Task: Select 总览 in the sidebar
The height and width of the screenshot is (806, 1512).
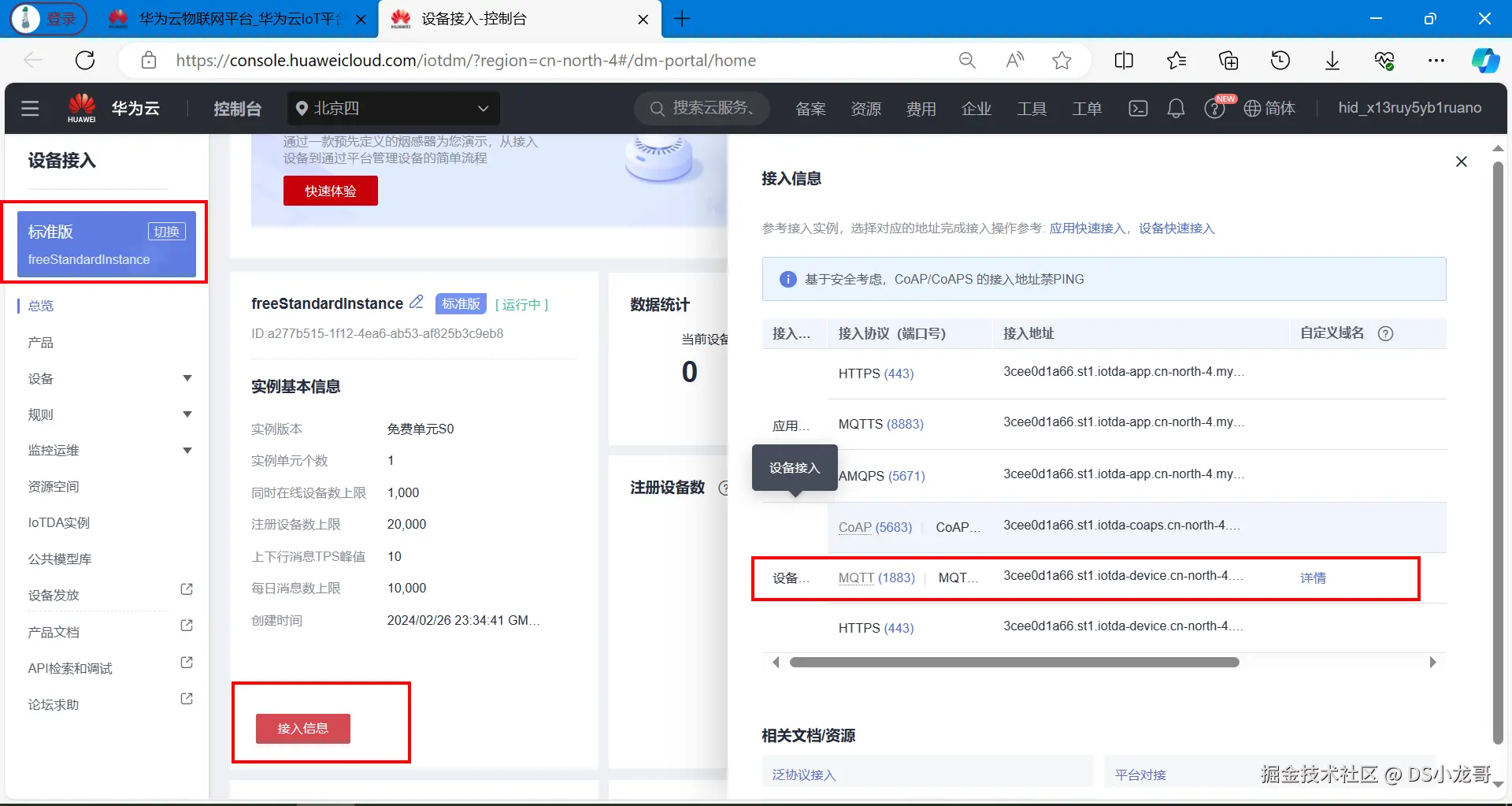Action: point(41,306)
